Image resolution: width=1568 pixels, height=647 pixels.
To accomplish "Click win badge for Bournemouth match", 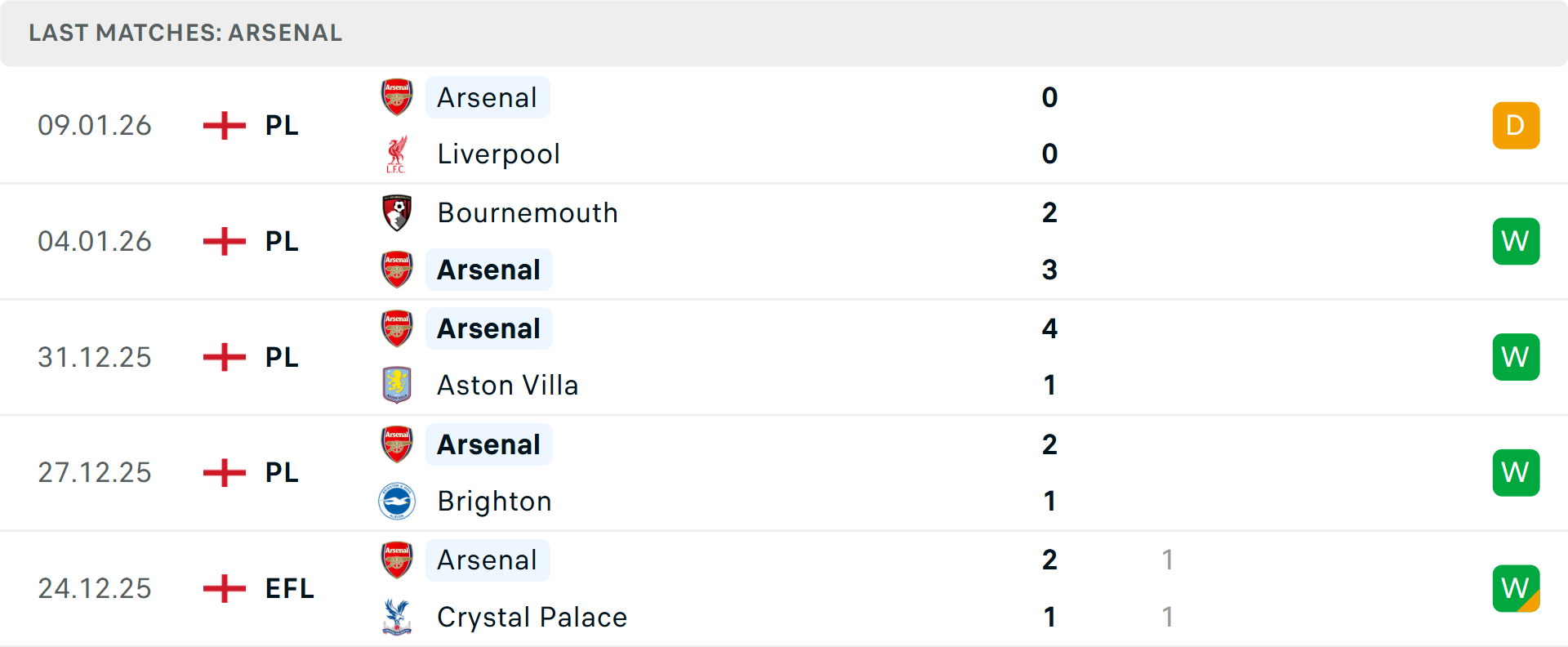I will [1516, 241].
